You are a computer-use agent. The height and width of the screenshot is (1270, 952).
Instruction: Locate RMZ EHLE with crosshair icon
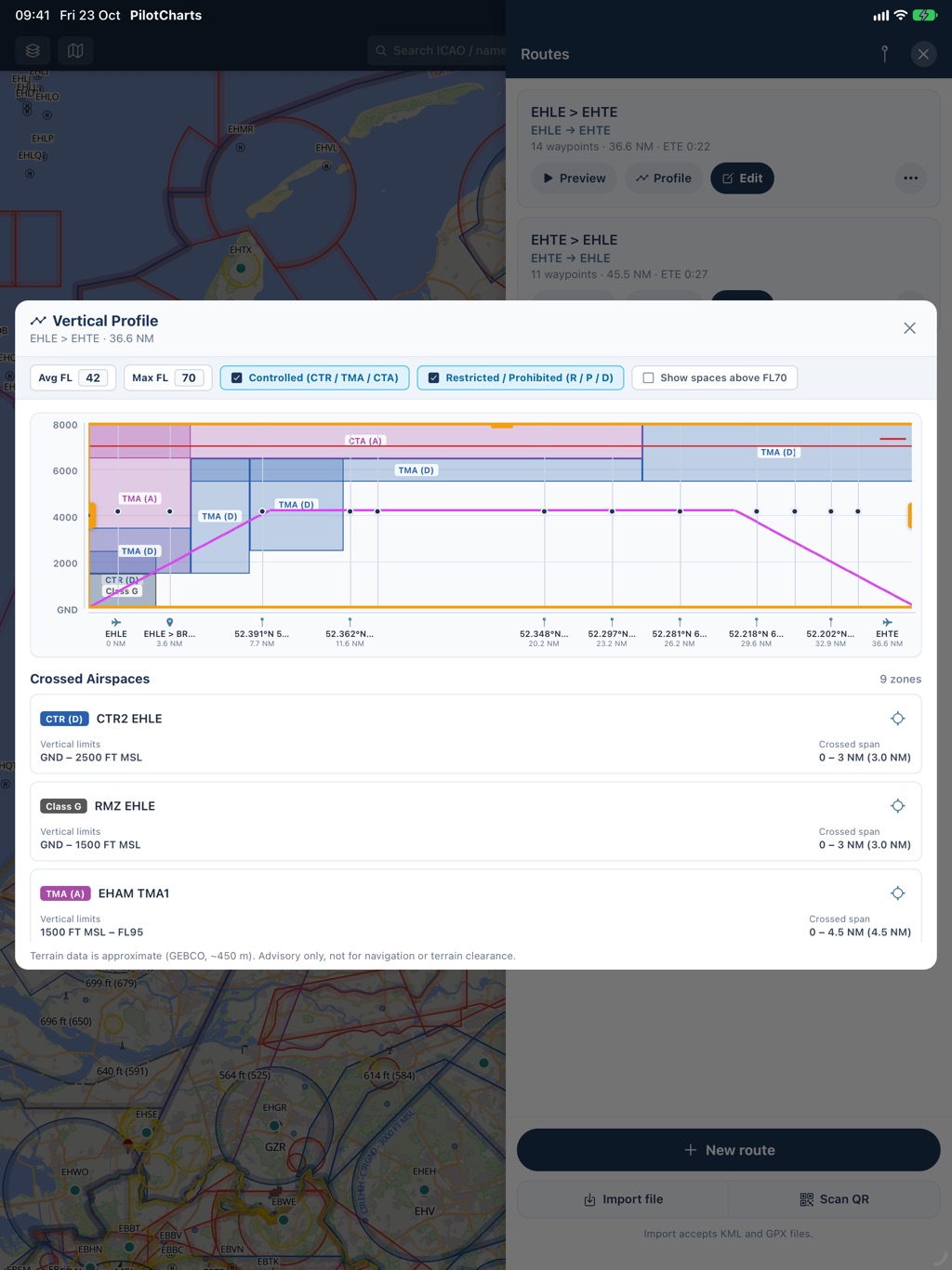pyautogui.click(x=897, y=806)
